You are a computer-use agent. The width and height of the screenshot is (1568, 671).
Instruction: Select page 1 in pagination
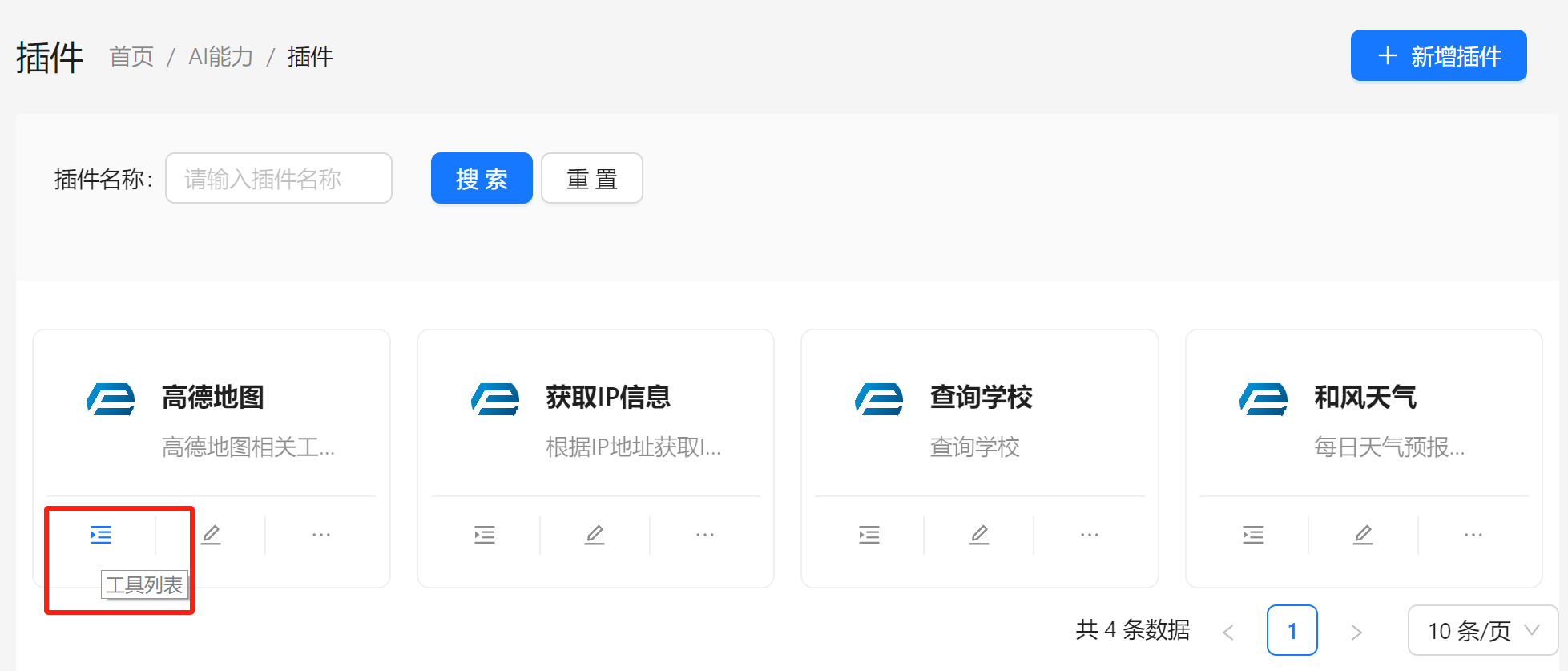[x=1292, y=631]
